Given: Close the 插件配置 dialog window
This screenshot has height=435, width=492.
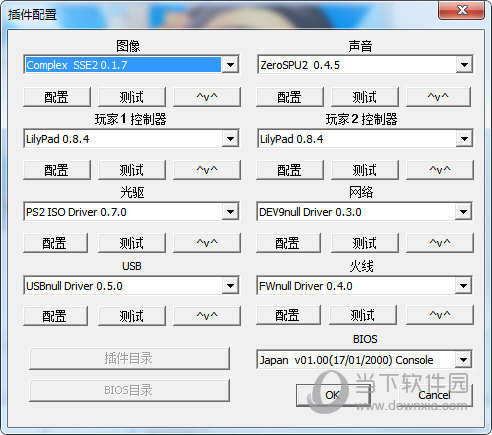Looking at the screenshot, I should (x=462, y=10).
